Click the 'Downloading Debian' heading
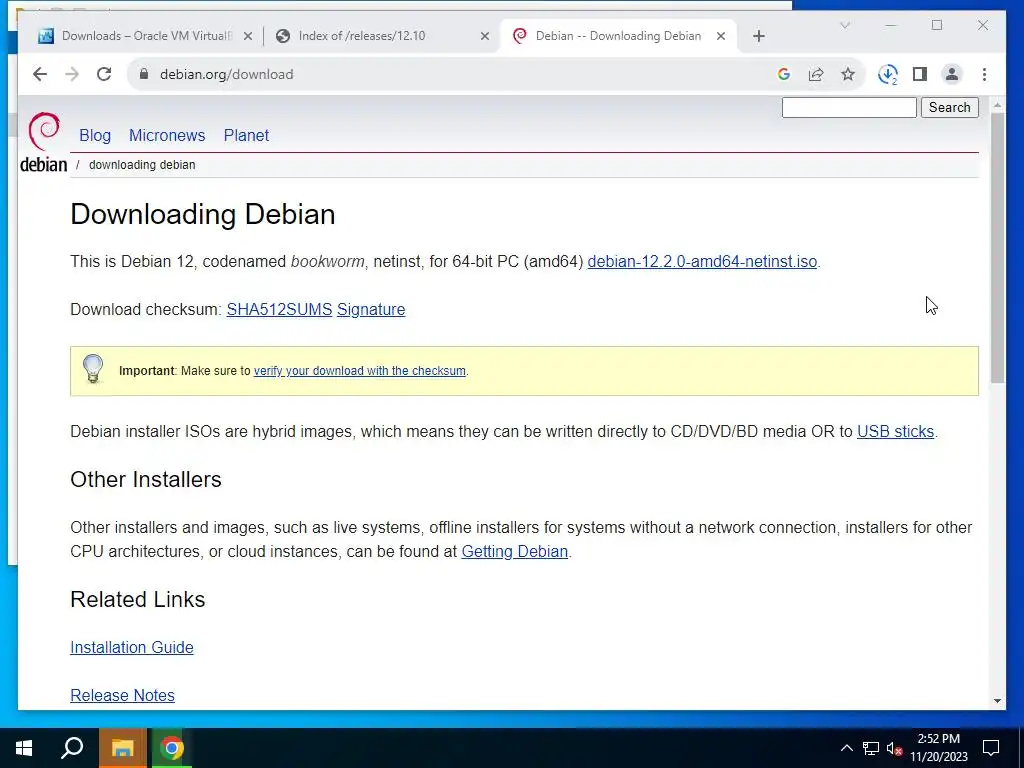Screen dimensions: 1024x768 click(x=202, y=215)
